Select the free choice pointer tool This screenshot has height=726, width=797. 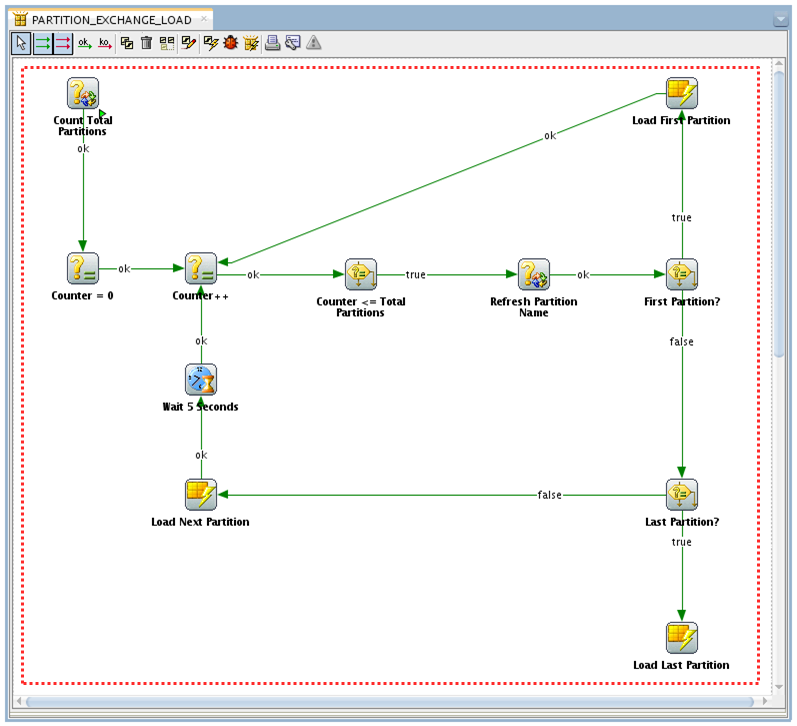click(x=21, y=43)
